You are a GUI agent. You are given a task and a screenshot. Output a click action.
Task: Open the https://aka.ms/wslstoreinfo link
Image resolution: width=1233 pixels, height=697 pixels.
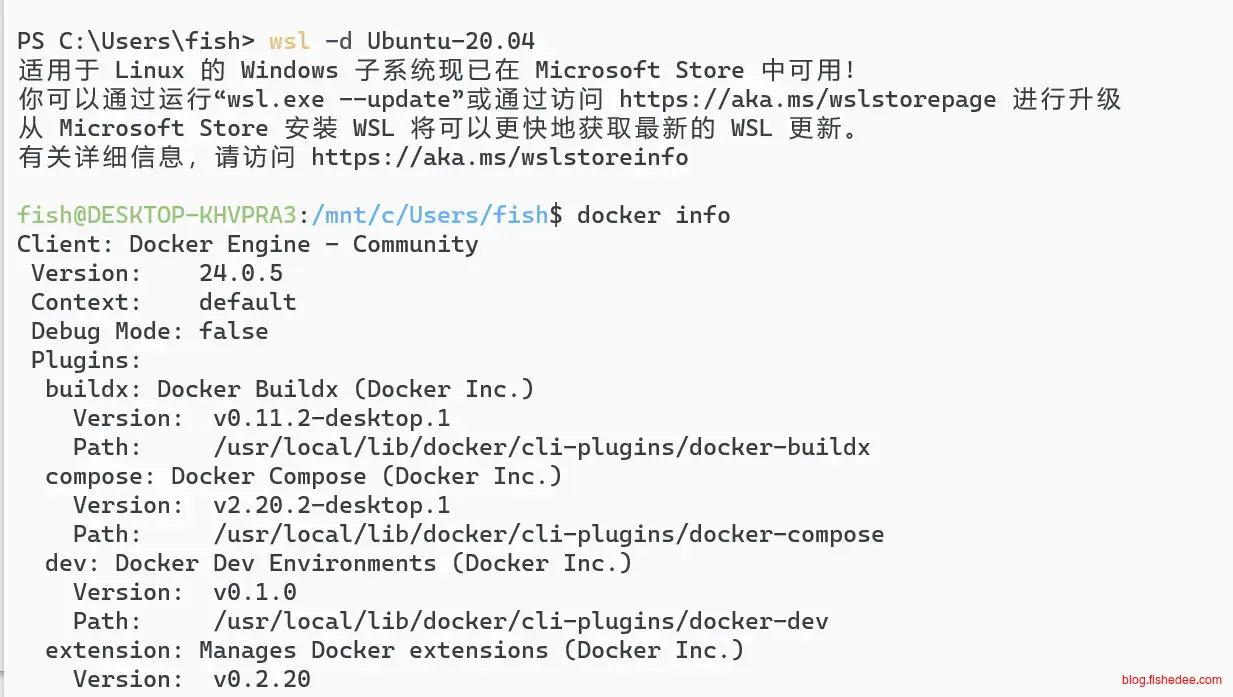499,157
